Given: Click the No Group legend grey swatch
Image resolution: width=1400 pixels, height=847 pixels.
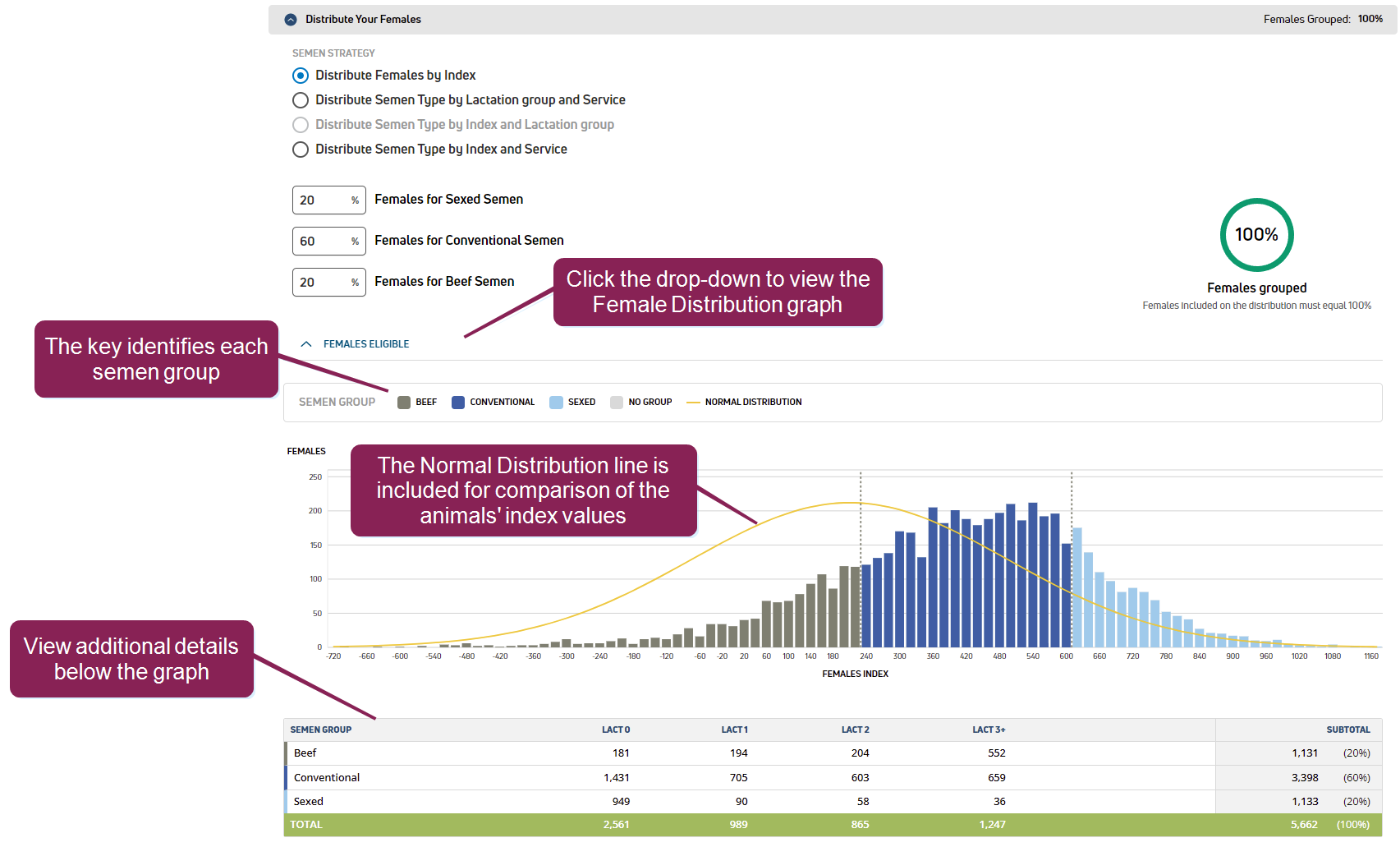Looking at the screenshot, I should tap(617, 403).
